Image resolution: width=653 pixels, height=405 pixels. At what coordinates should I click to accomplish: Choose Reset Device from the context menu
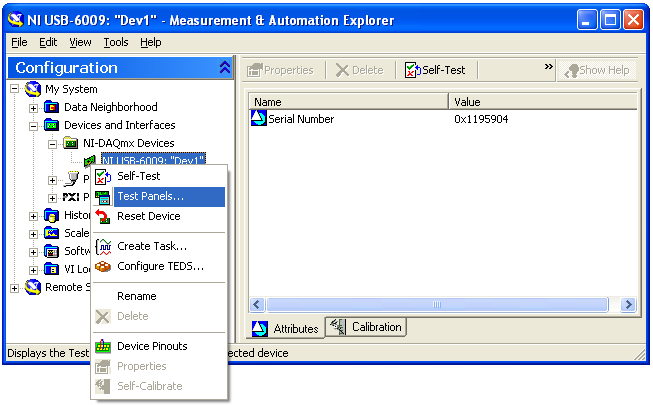click(x=159, y=217)
